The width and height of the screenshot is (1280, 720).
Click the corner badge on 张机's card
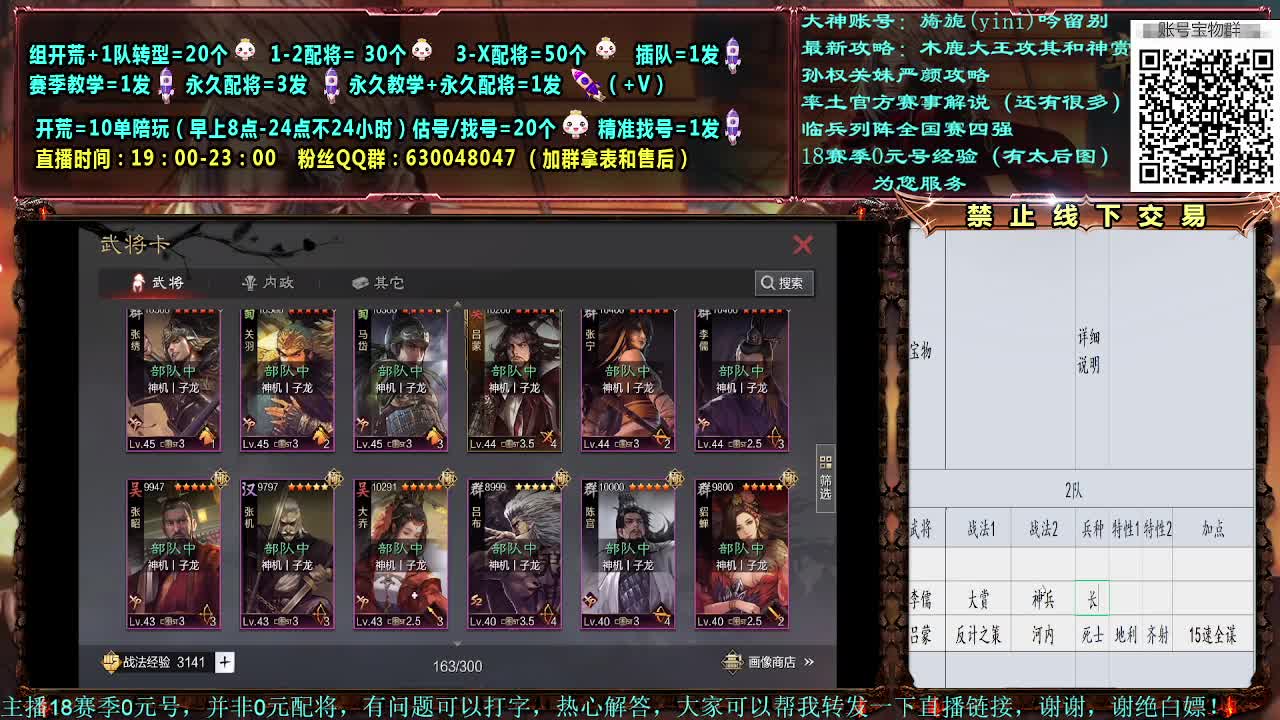coord(334,479)
